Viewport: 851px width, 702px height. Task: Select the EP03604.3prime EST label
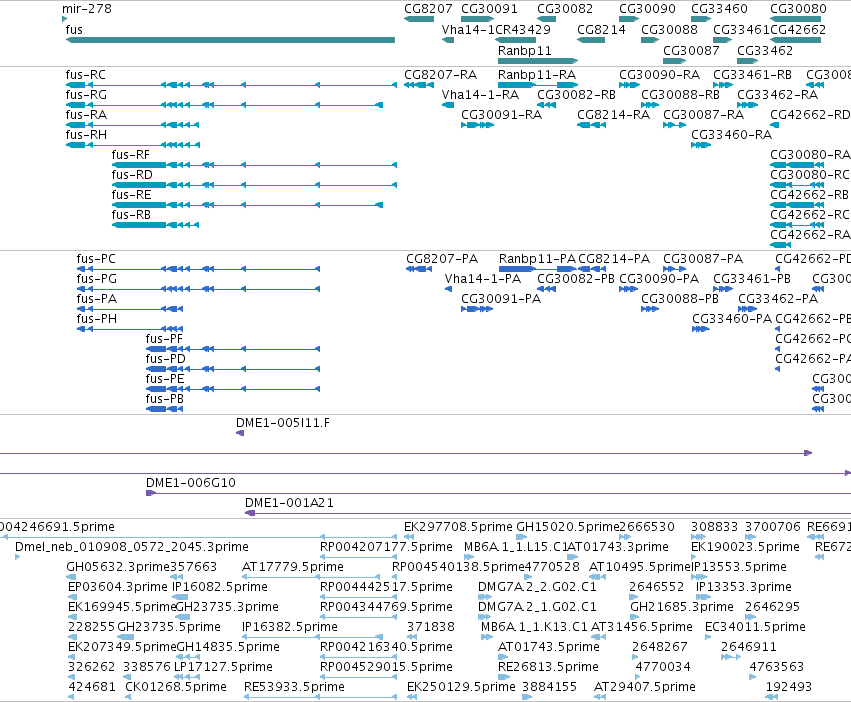[118, 587]
